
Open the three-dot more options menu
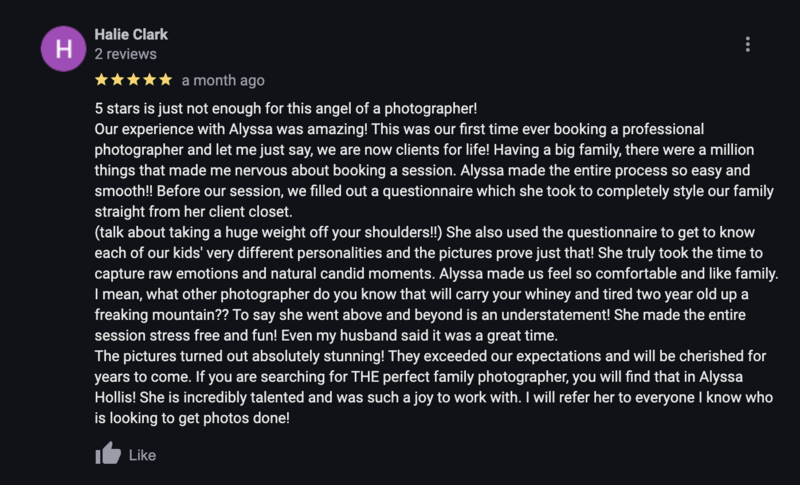click(x=747, y=44)
